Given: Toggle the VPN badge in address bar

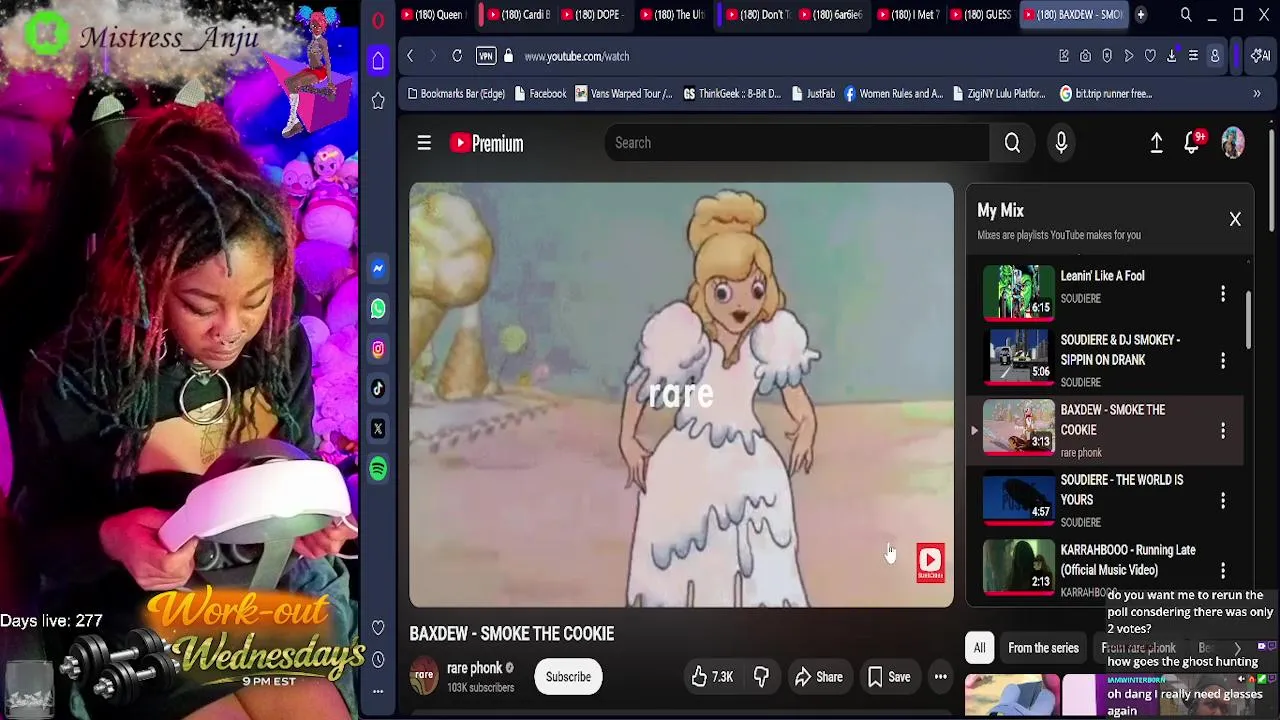Looking at the screenshot, I should coord(486,56).
